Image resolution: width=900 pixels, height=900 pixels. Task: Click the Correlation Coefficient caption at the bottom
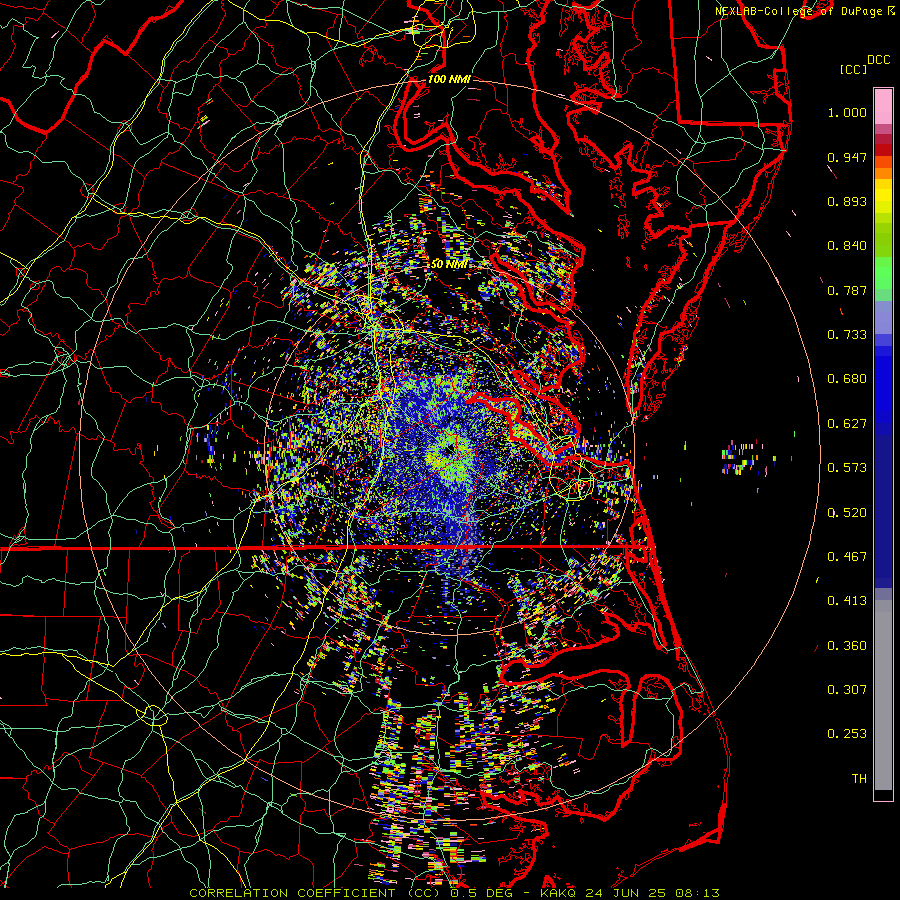click(x=454, y=893)
